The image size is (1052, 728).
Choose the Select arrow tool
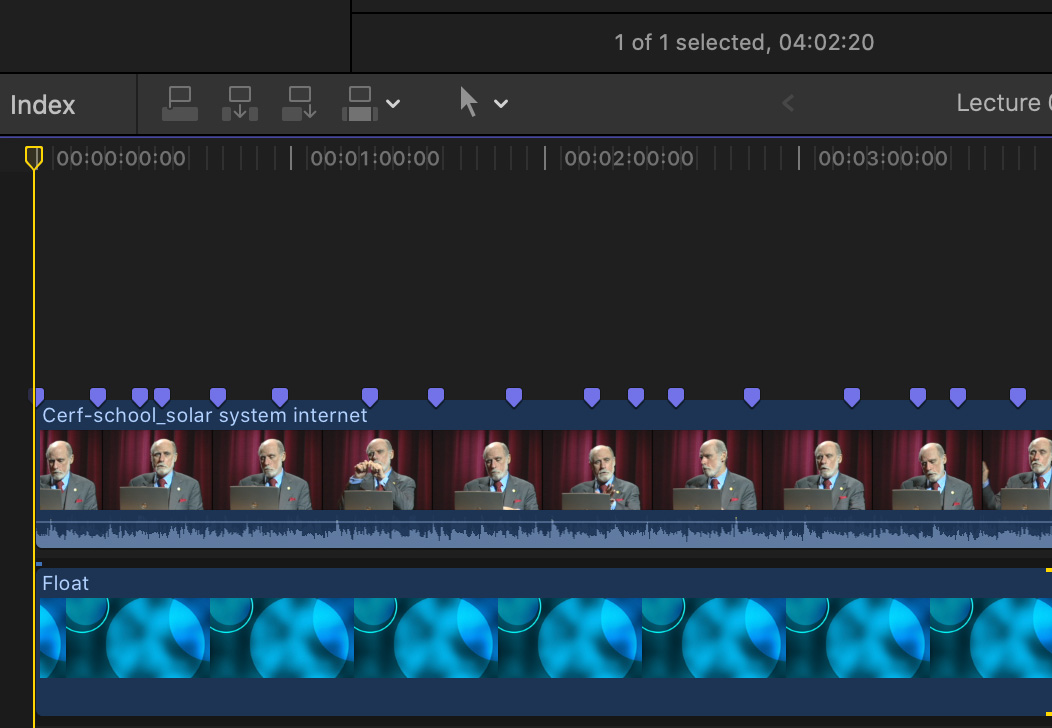468,102
